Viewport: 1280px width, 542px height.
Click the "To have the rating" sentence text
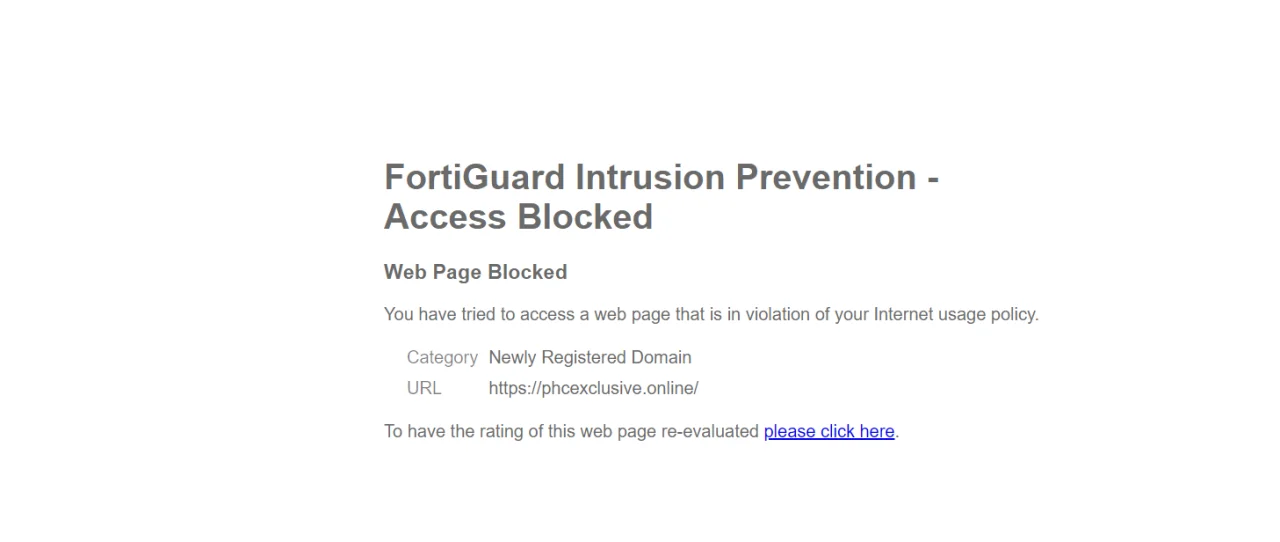(x=449, y=431)
